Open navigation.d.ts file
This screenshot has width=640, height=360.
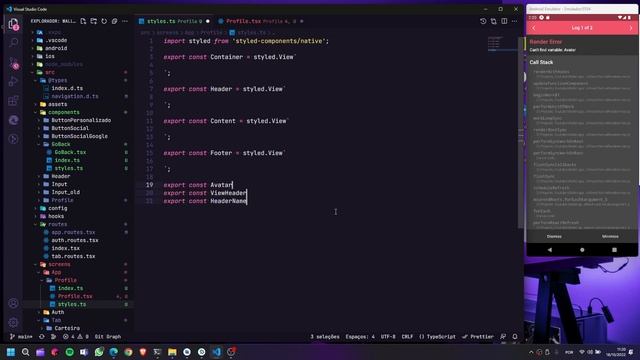tap(75, 96)
